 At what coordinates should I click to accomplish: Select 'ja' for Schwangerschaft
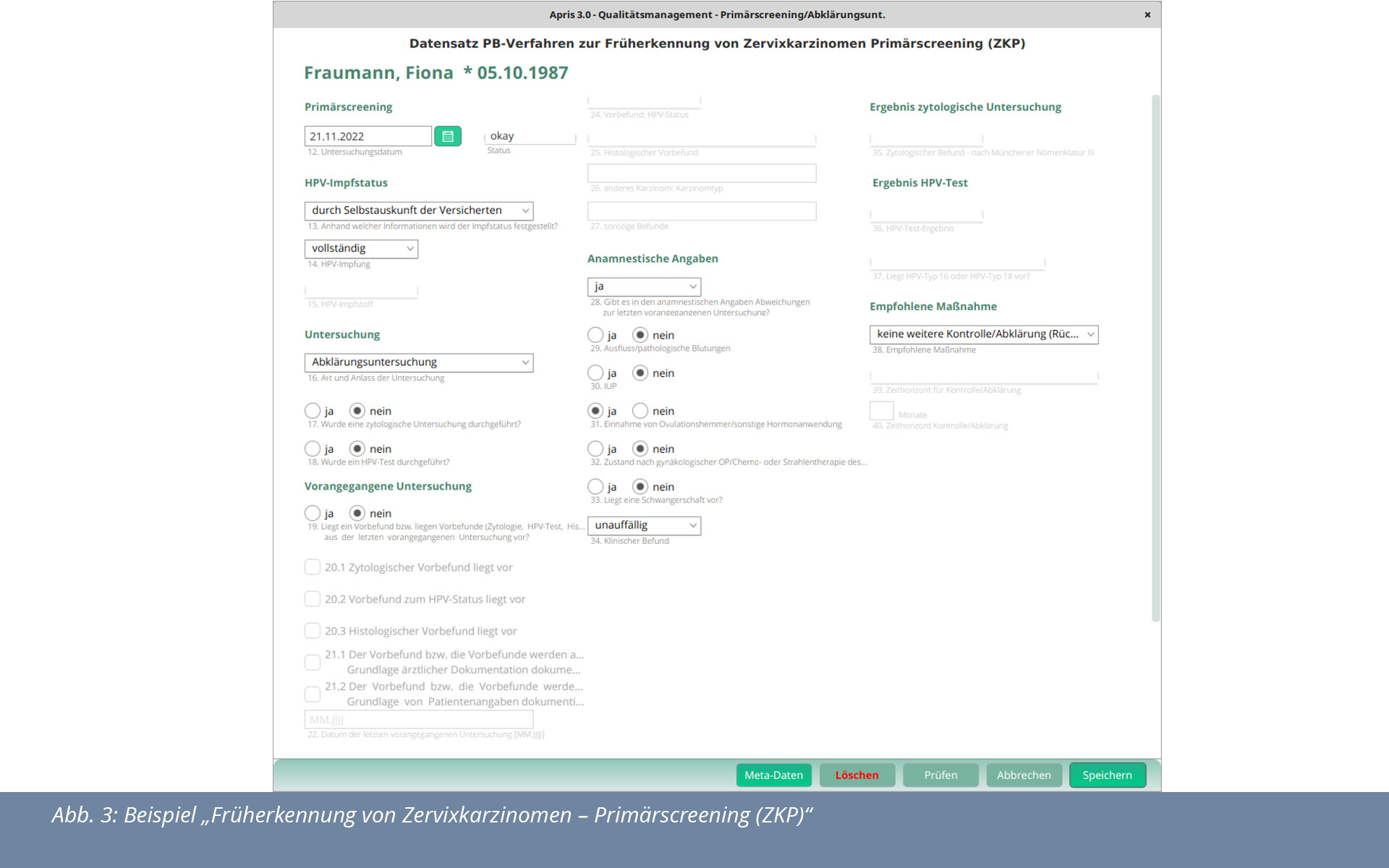pos(595,487)
